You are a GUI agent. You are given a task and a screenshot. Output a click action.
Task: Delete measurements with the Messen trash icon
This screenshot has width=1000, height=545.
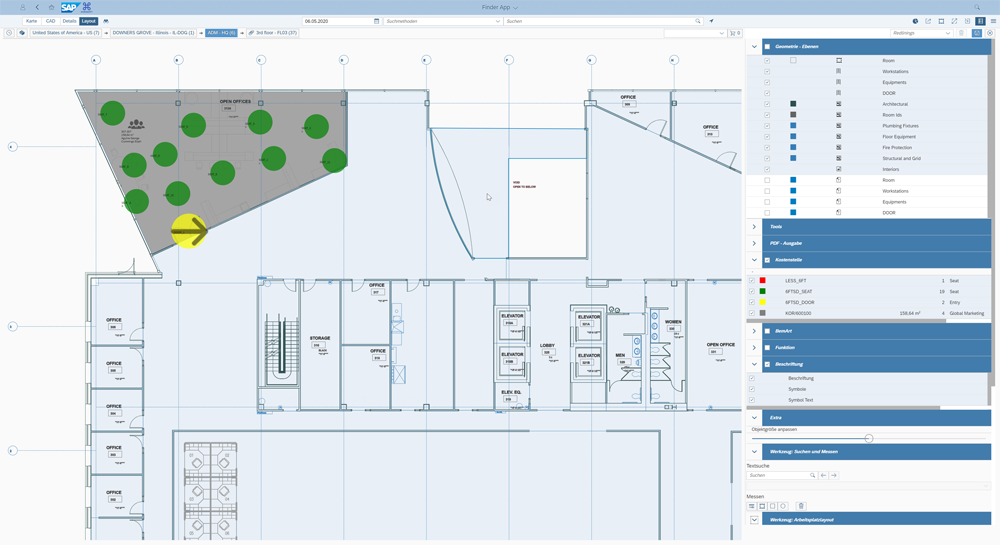802,506
